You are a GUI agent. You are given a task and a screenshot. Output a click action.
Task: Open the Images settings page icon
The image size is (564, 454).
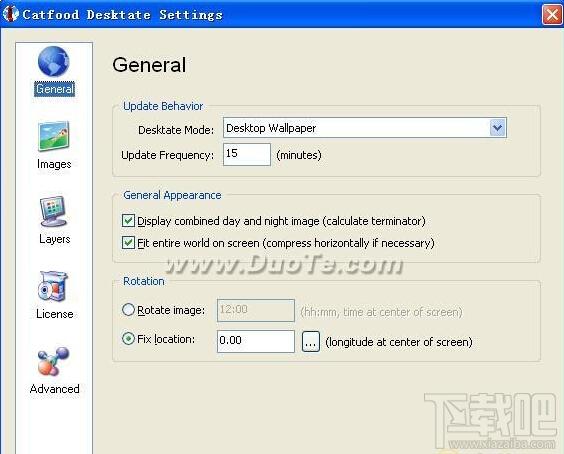coord(54,136)
